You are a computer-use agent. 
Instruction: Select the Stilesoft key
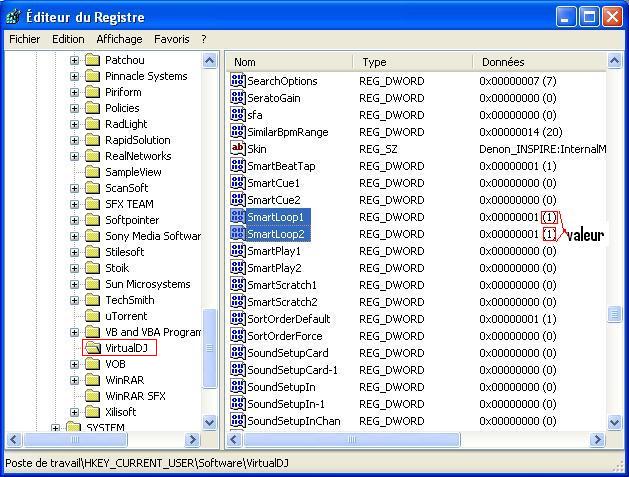coord(124,252)
